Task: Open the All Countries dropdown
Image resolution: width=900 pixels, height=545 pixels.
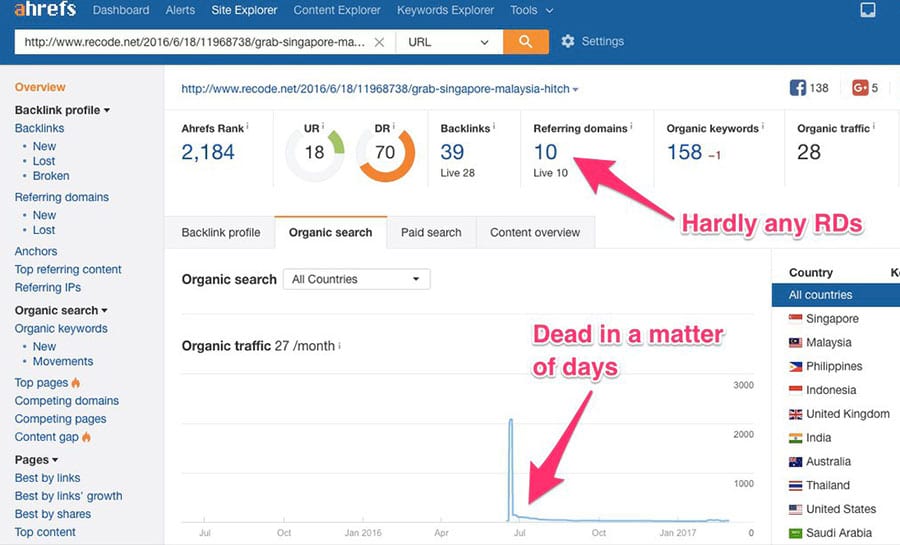Action: click(x=356, y=279)
